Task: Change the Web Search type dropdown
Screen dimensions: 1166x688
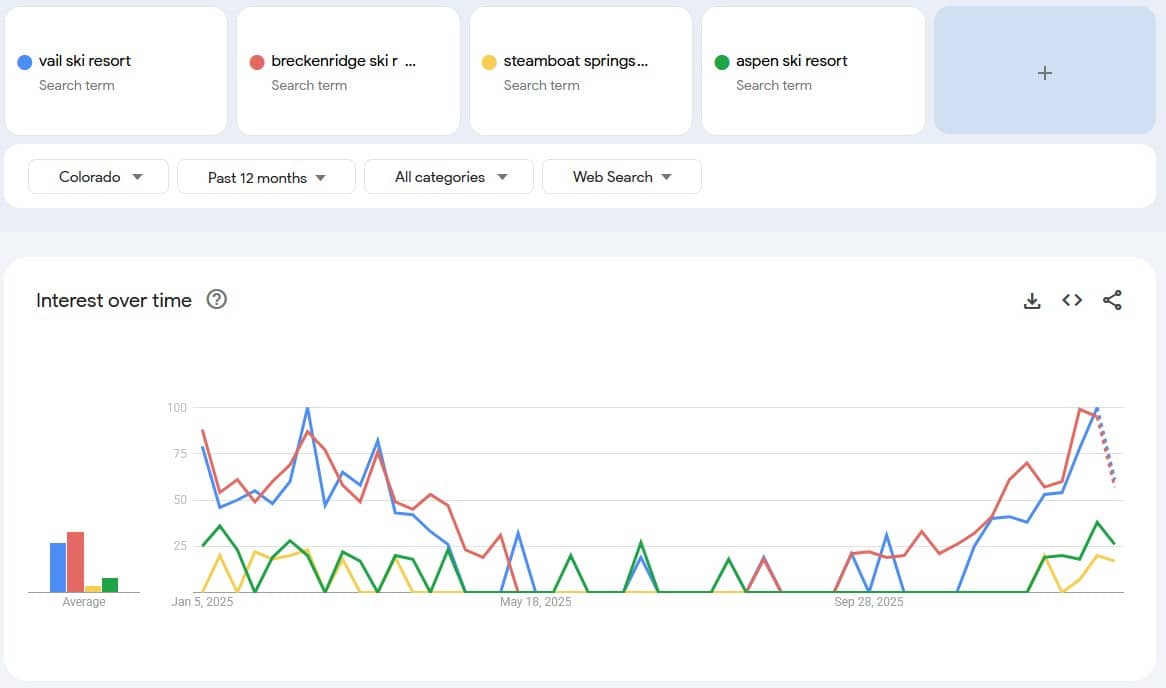Action: pos(621,177)
